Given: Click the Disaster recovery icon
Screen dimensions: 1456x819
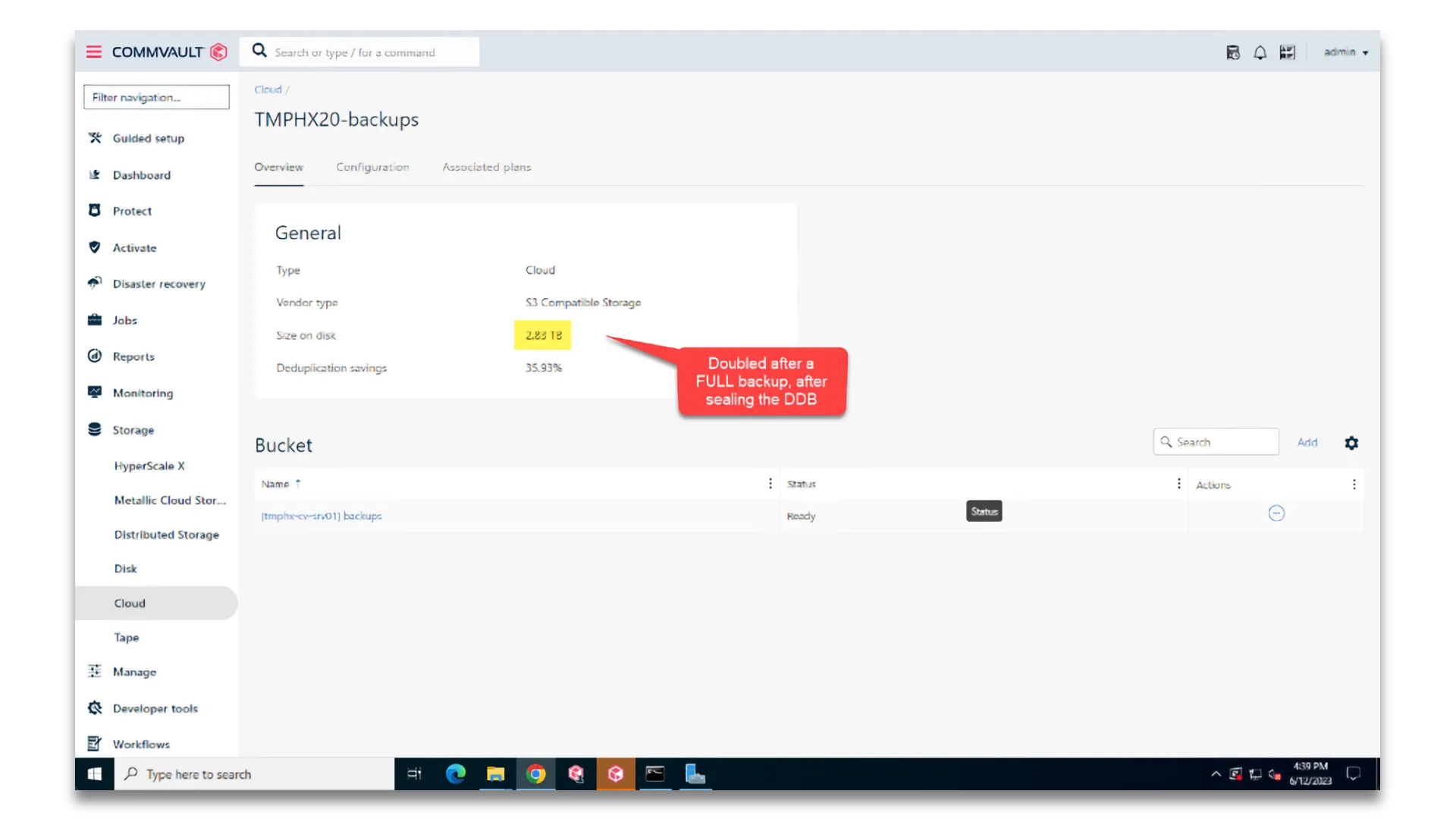Looking at the screenshot, I should pos(95,283).
